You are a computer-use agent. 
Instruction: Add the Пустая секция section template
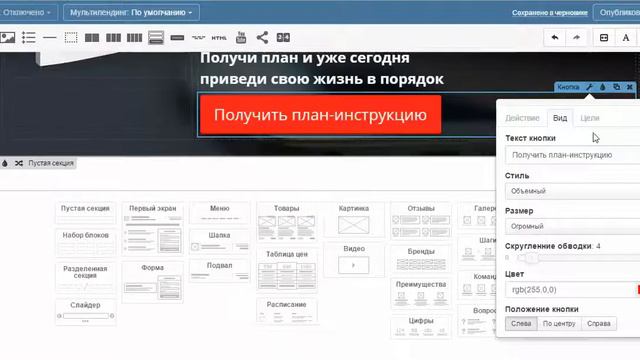tap(85, 213)
